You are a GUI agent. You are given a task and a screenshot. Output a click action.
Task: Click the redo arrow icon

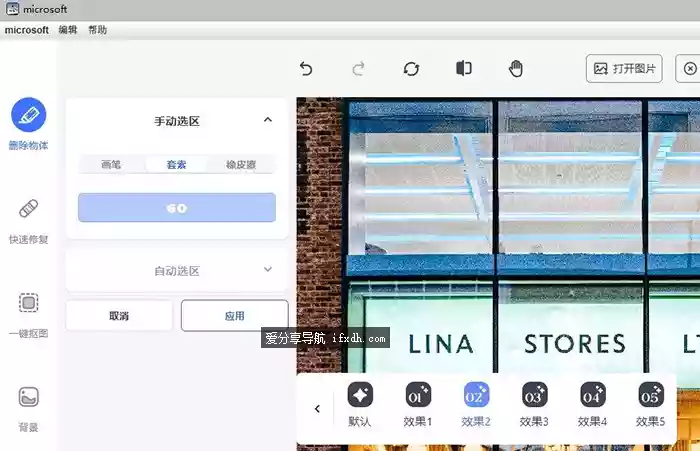click(359, 68)
